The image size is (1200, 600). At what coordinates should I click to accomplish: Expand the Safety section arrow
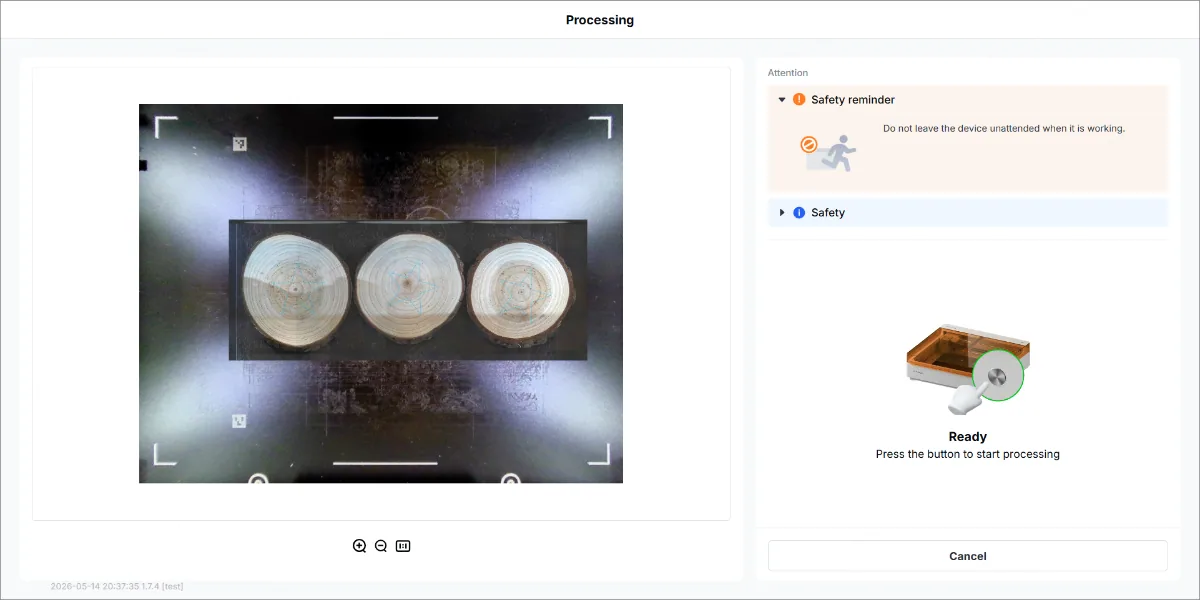click(782, 213)
